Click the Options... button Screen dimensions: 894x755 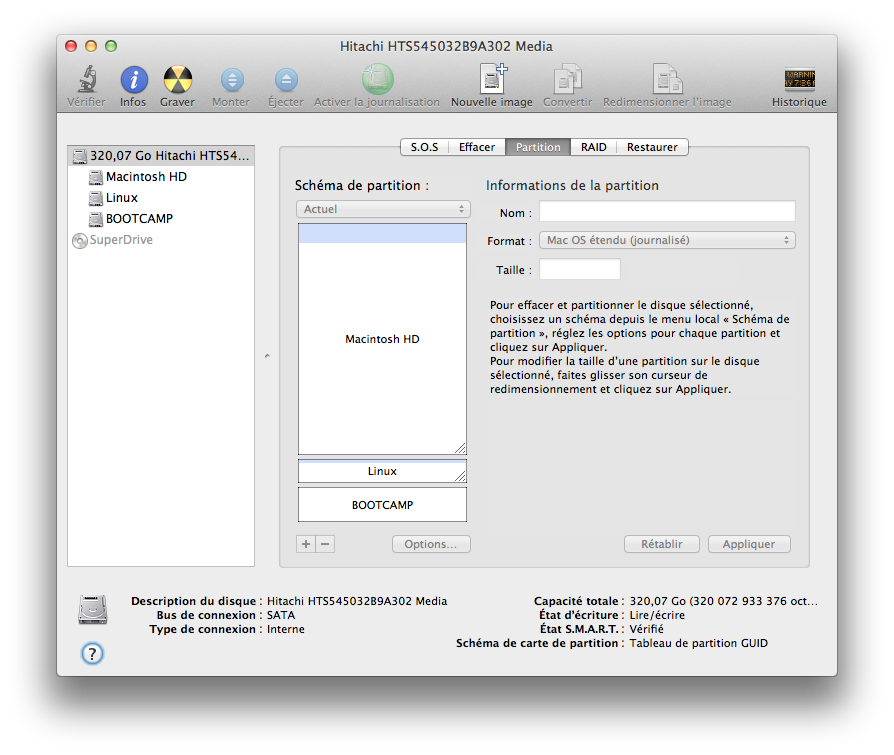tap(431, 544)
